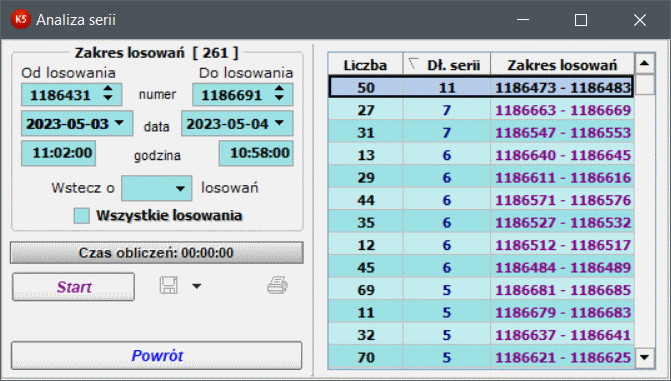Open the 2023-05-03 start date picker

119,123
